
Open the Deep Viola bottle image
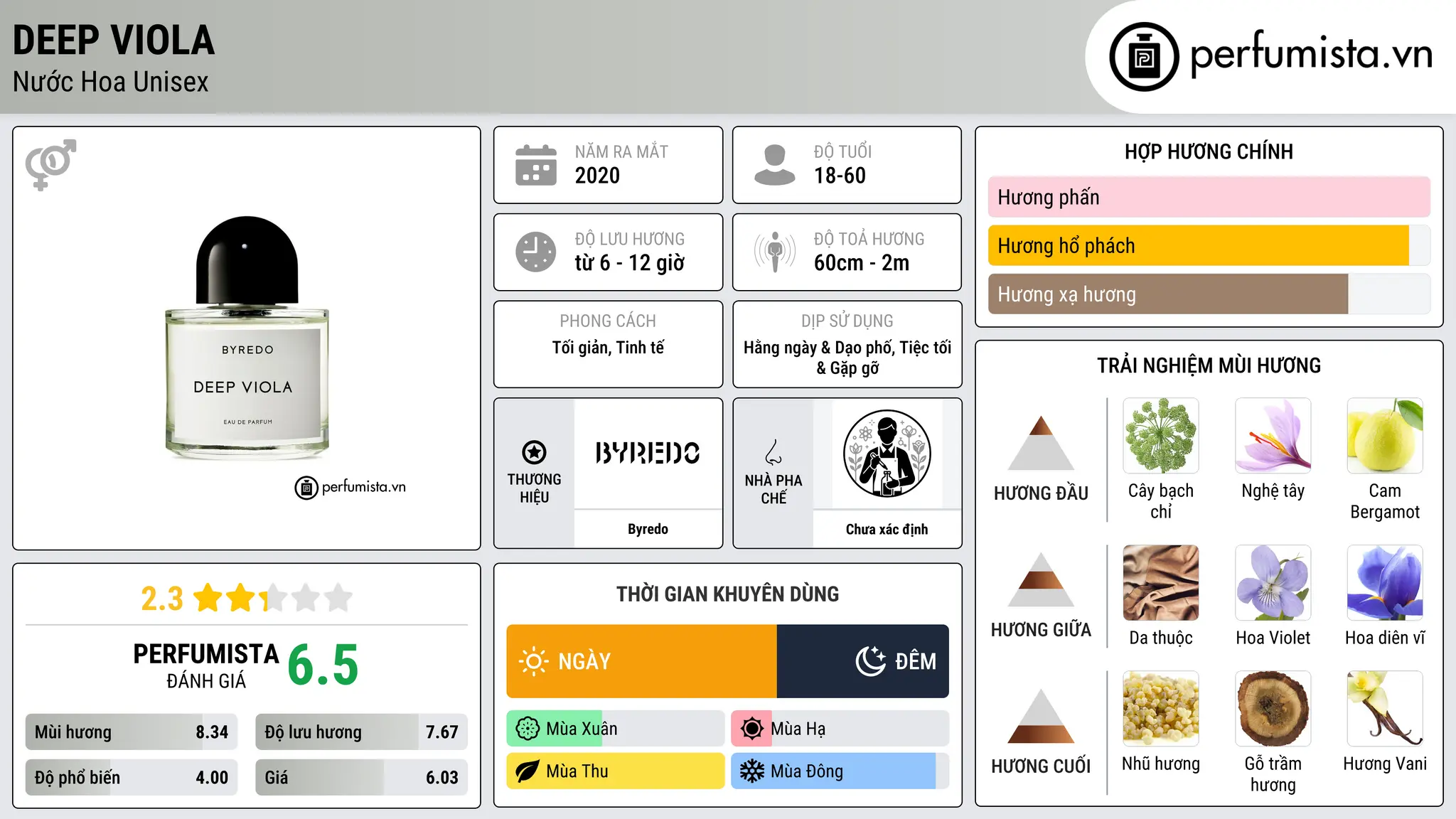point(247,338)
